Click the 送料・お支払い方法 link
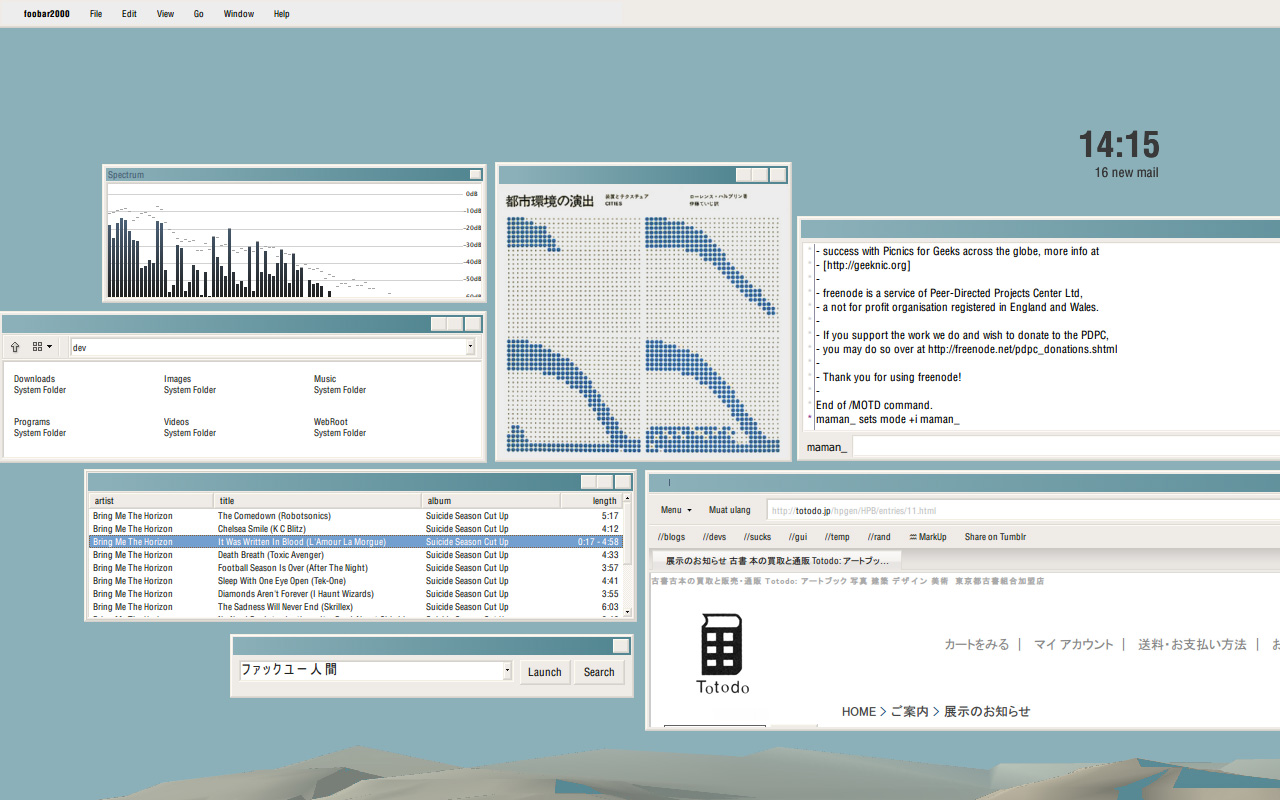This screenshot has width=1280, height=800. point(1192,645)
